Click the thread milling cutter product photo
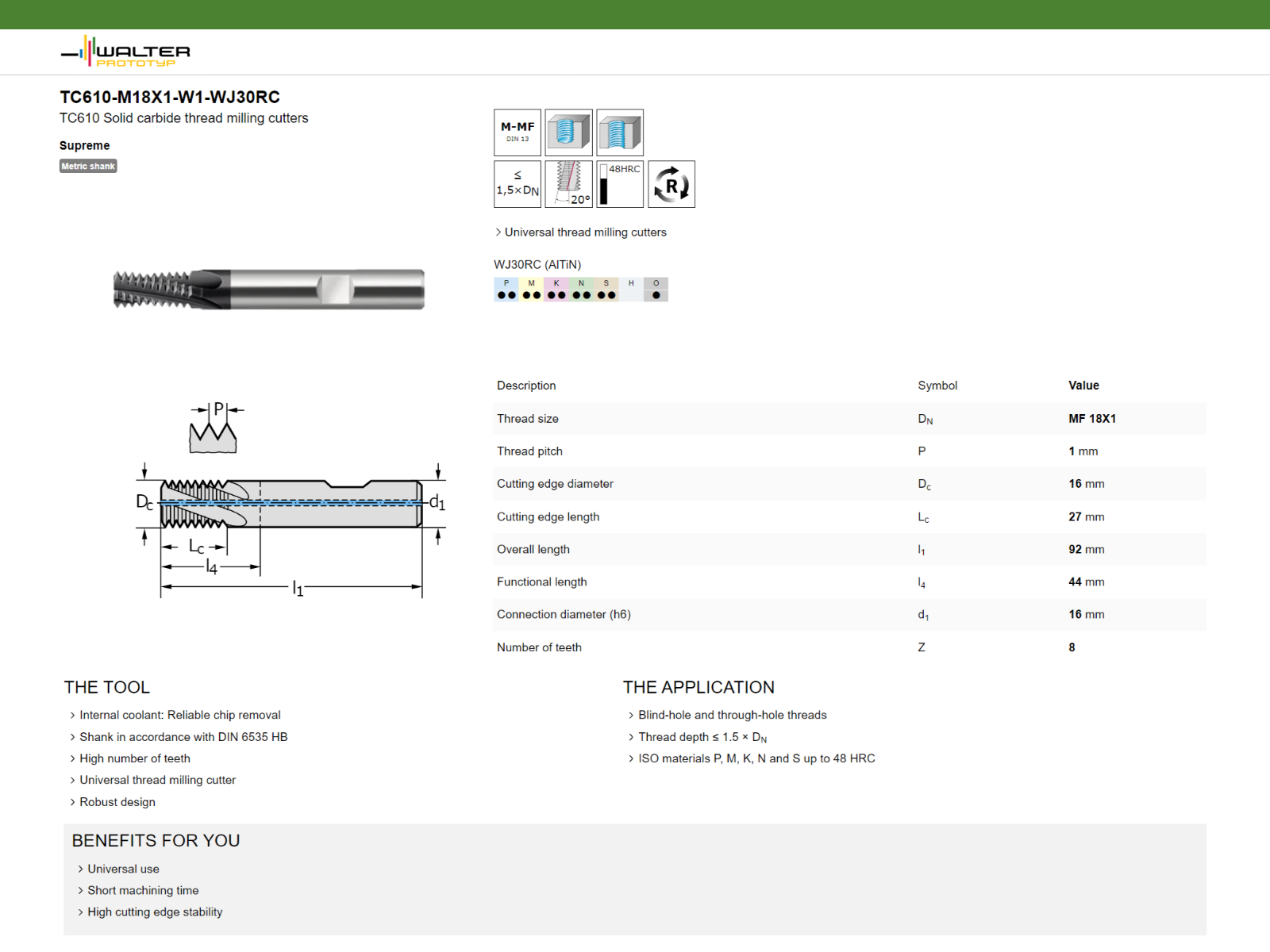The image size is (1270, 952). [268, 289]
